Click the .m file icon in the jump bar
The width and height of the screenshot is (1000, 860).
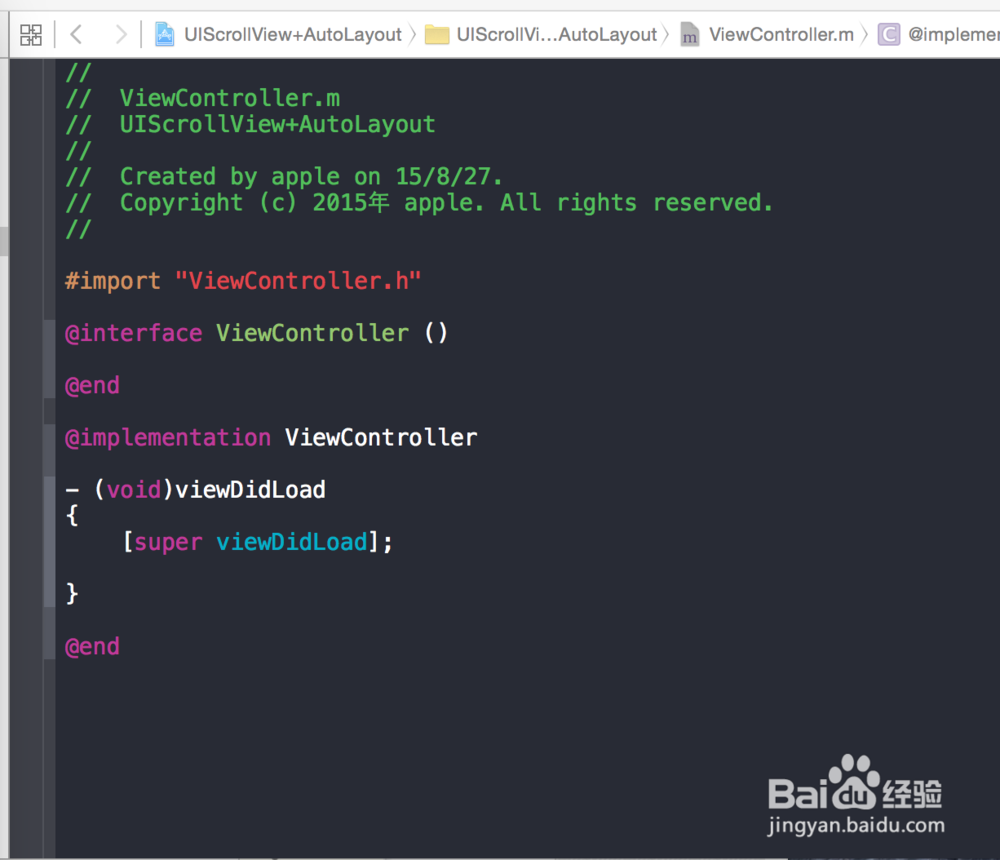pos(689,34)
